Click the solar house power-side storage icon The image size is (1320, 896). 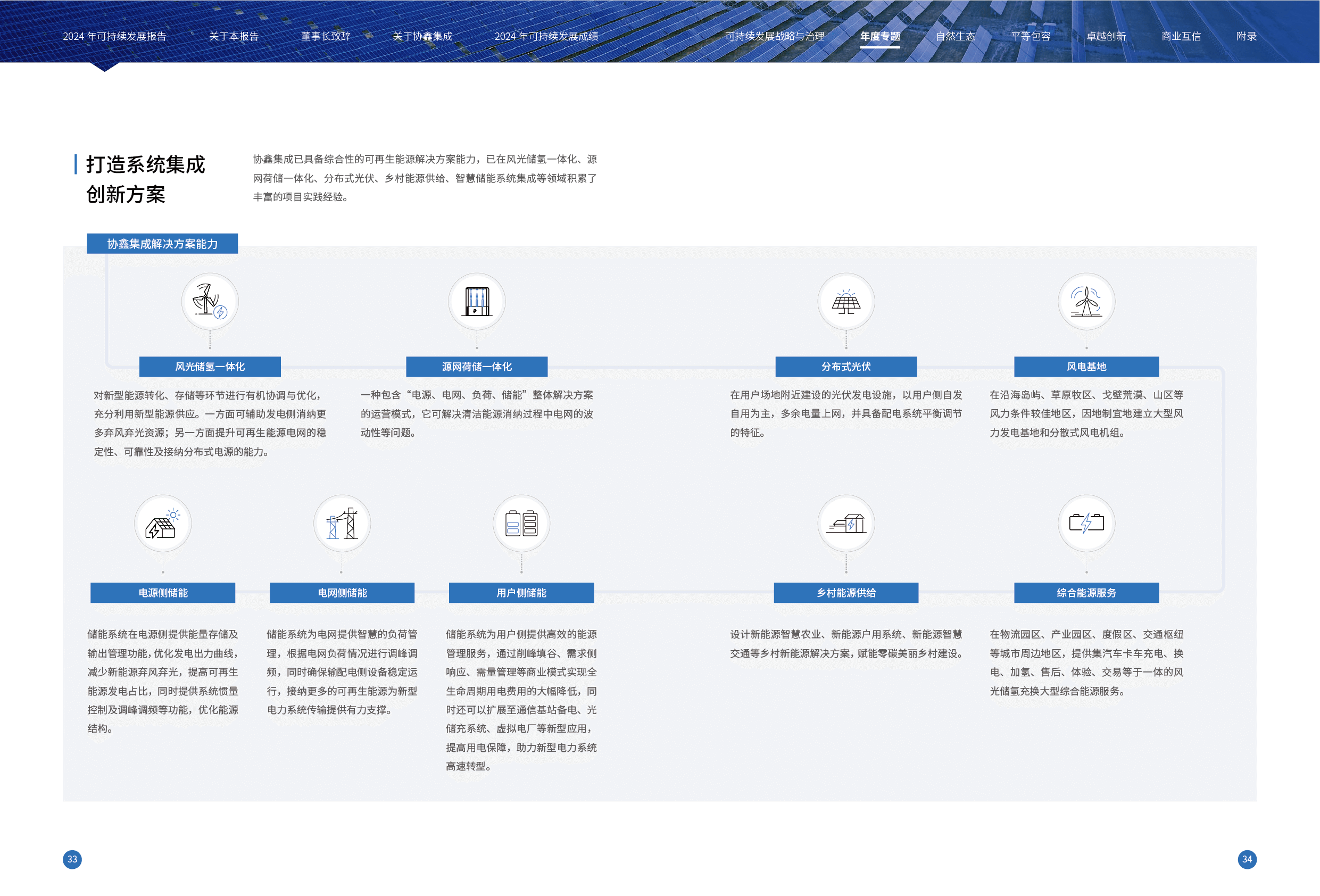[x=162, y=523]
